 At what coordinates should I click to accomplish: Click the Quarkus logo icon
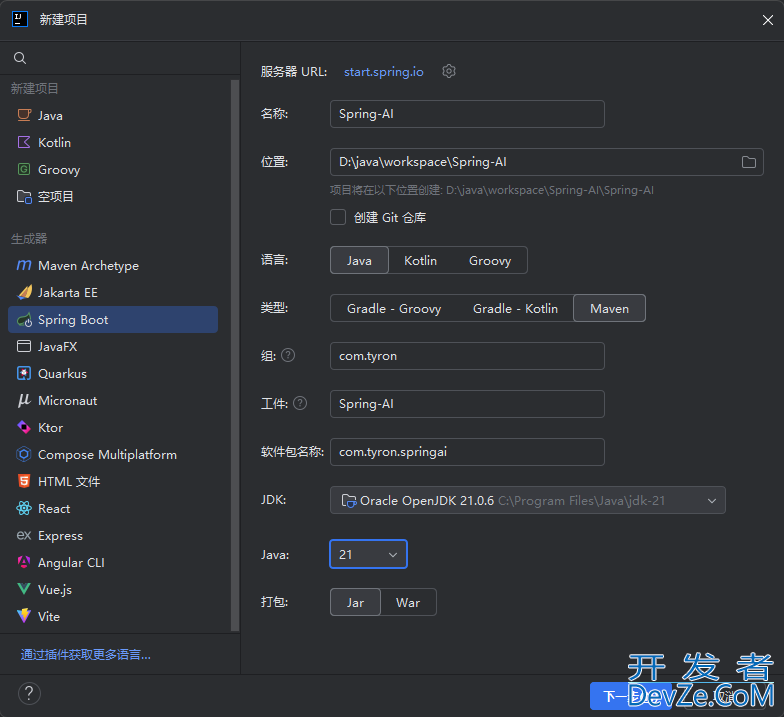pos(24,373)
